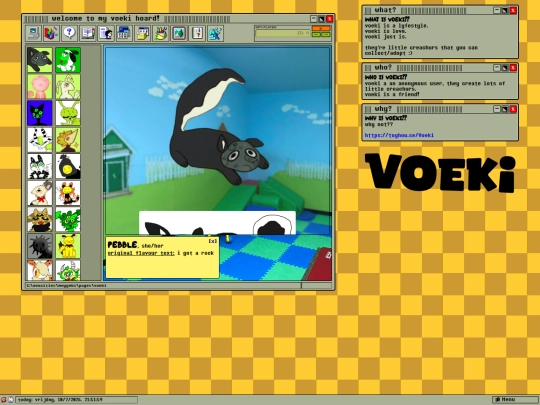Click the mp3 player track display field
The height and width of the screenshot is (405, 540).
[283, 33]
